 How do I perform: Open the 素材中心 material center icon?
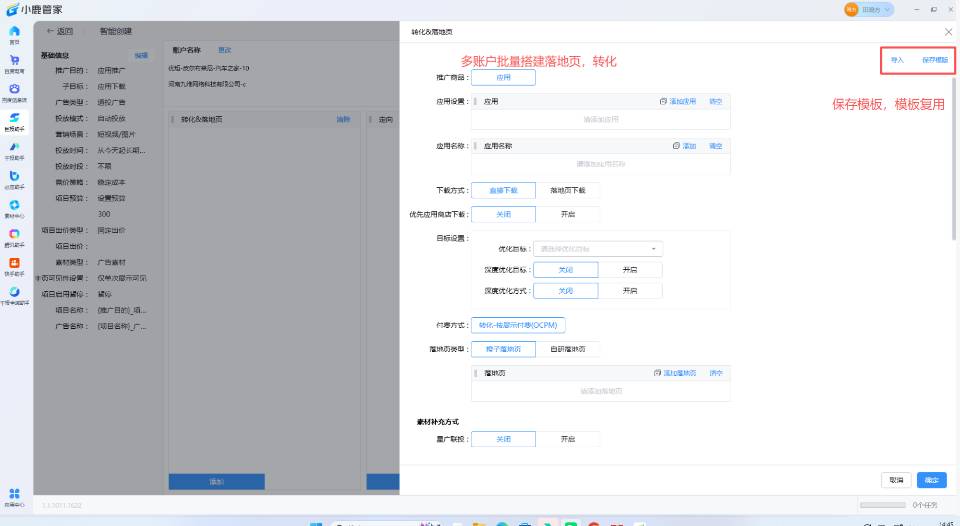(14, 205)
